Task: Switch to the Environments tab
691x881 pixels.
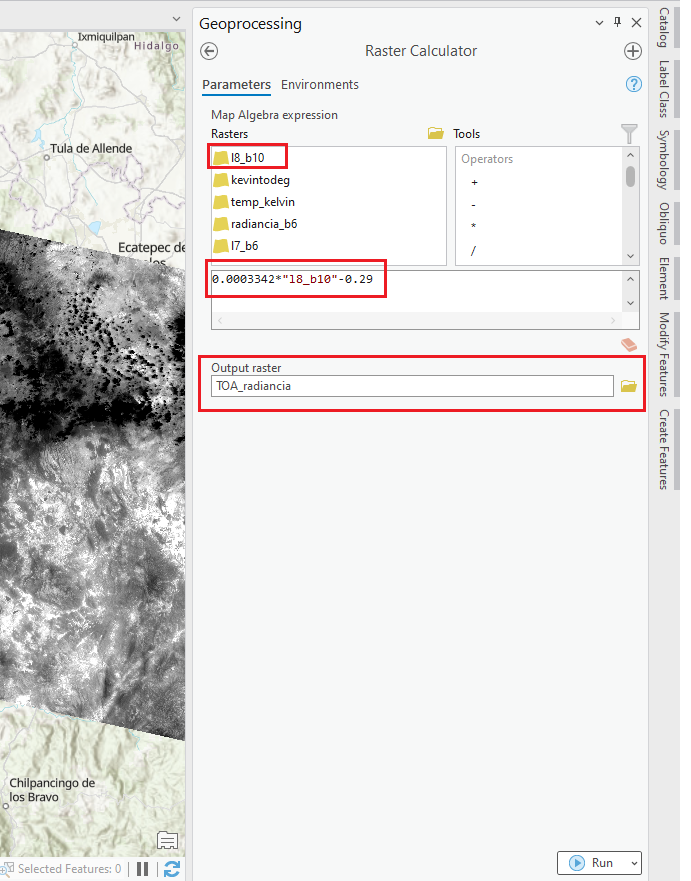Action: [319, 85]
